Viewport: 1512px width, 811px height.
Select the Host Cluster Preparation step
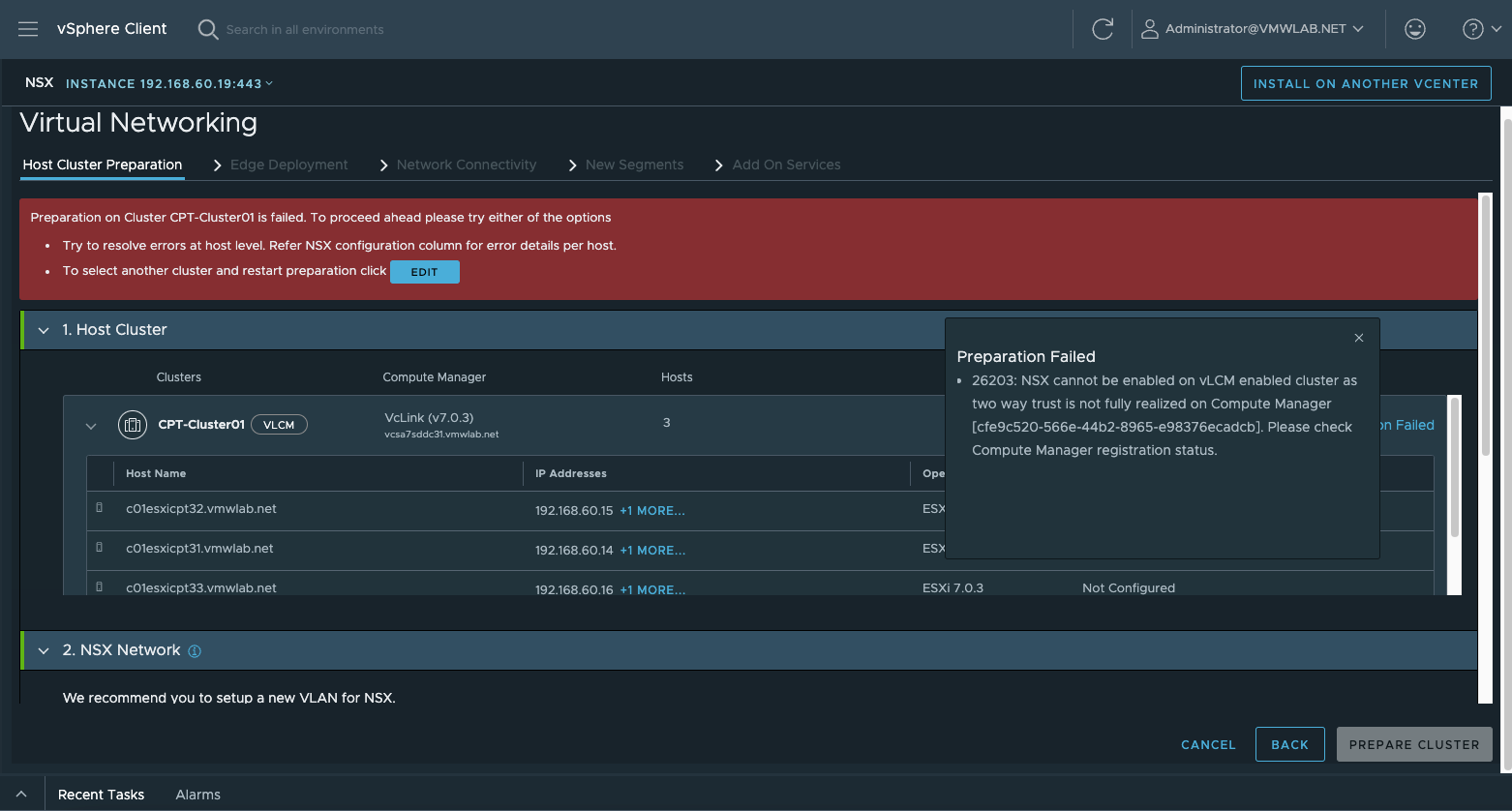pos(103,165)
